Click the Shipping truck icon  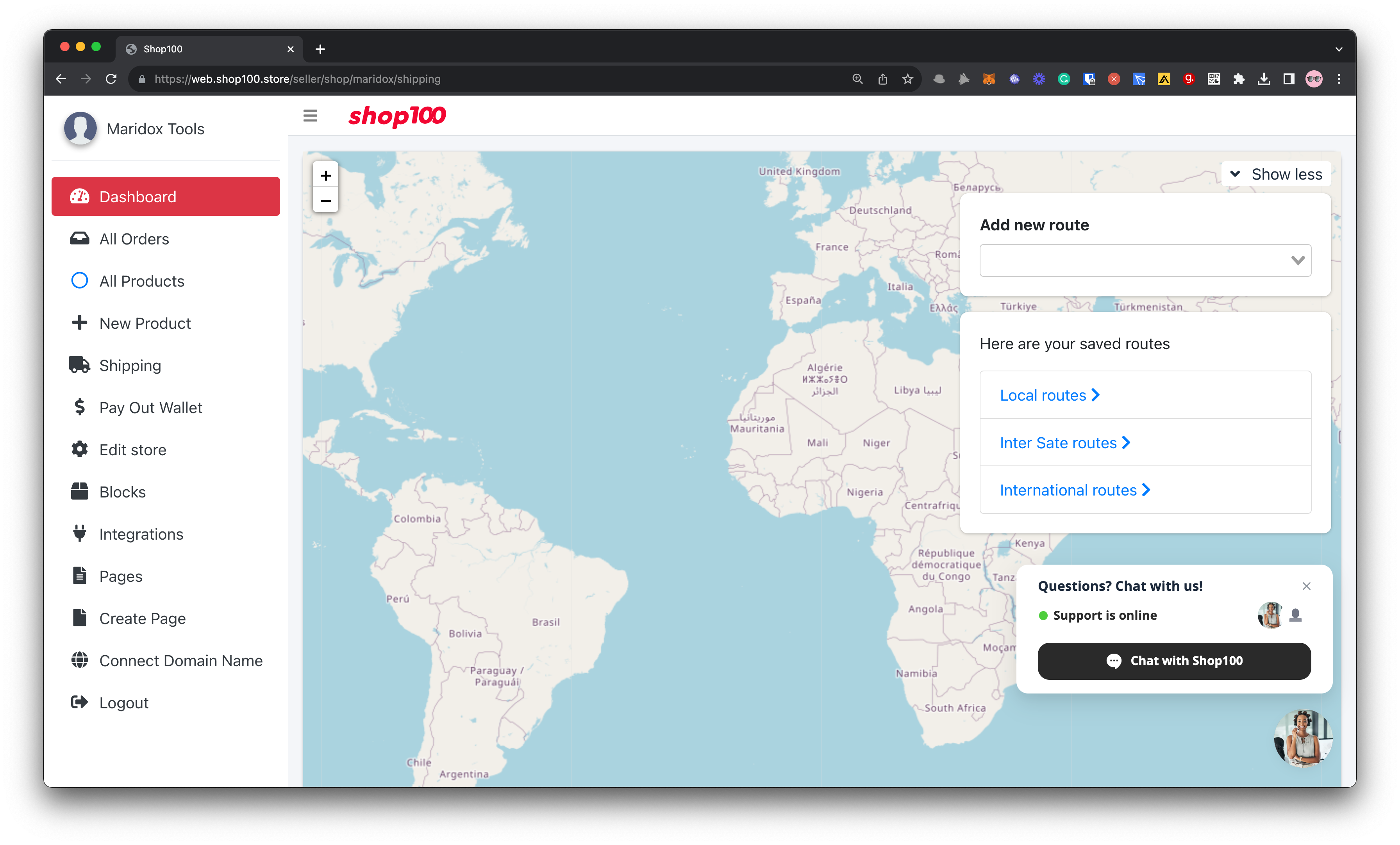80,365
